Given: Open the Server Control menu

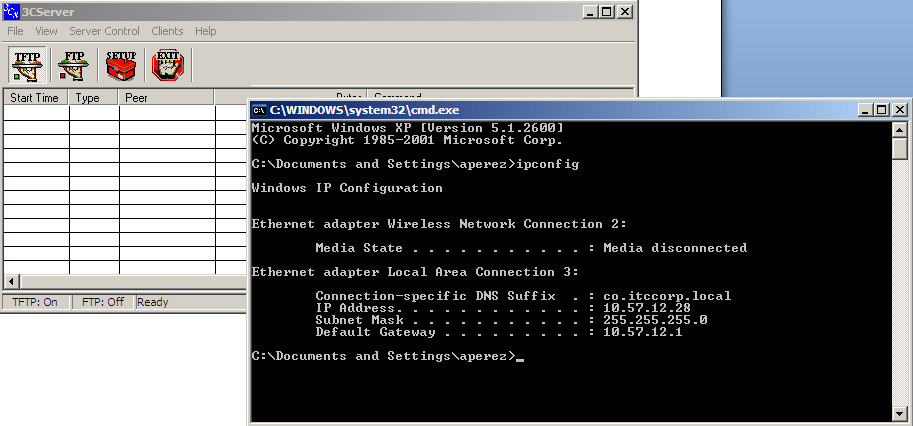Looking at the screenshot, I should click(x=104, y=31).
